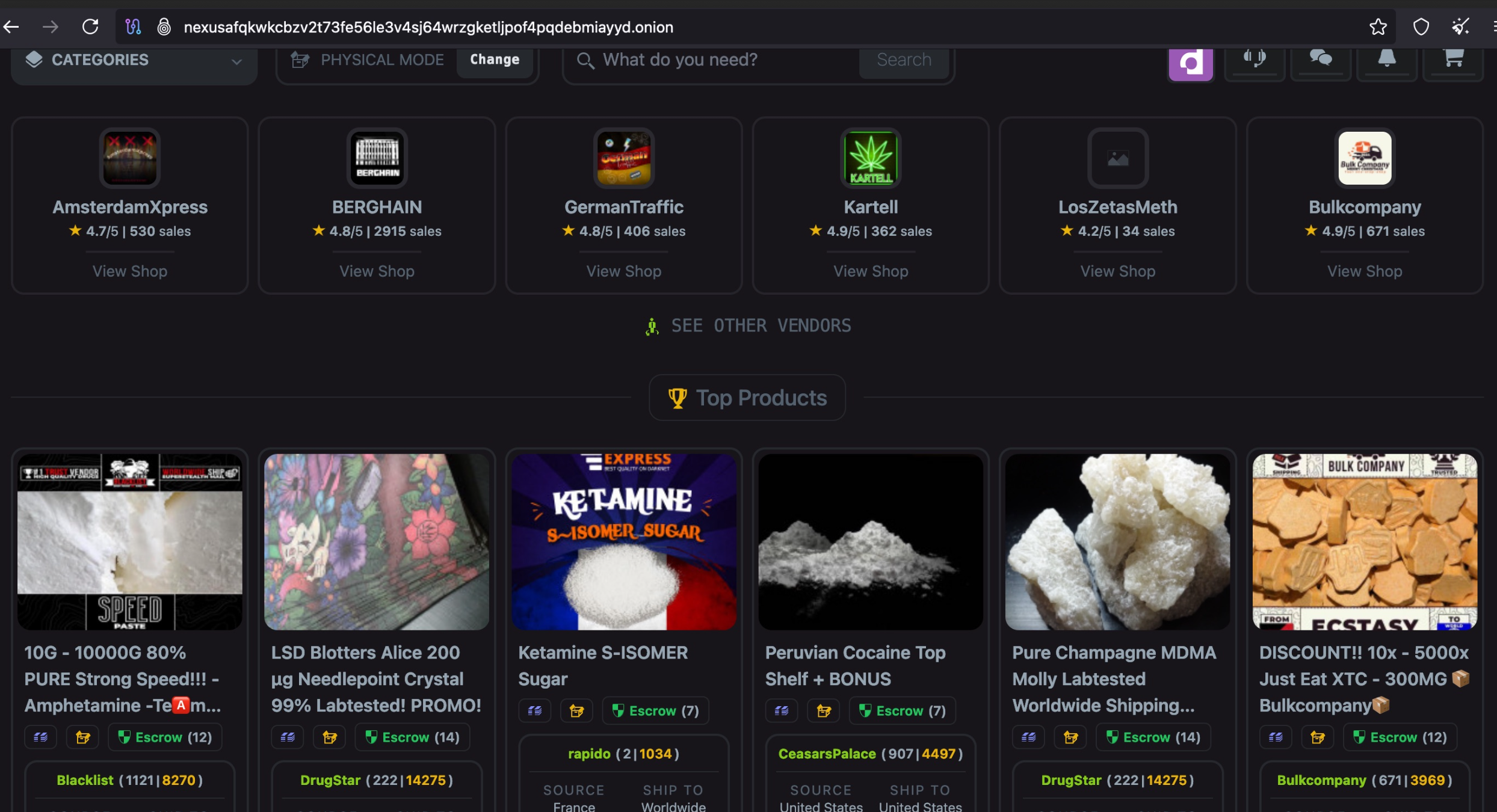
Task: Open the Kartell shop logo thumbnail
Action: 871,158
